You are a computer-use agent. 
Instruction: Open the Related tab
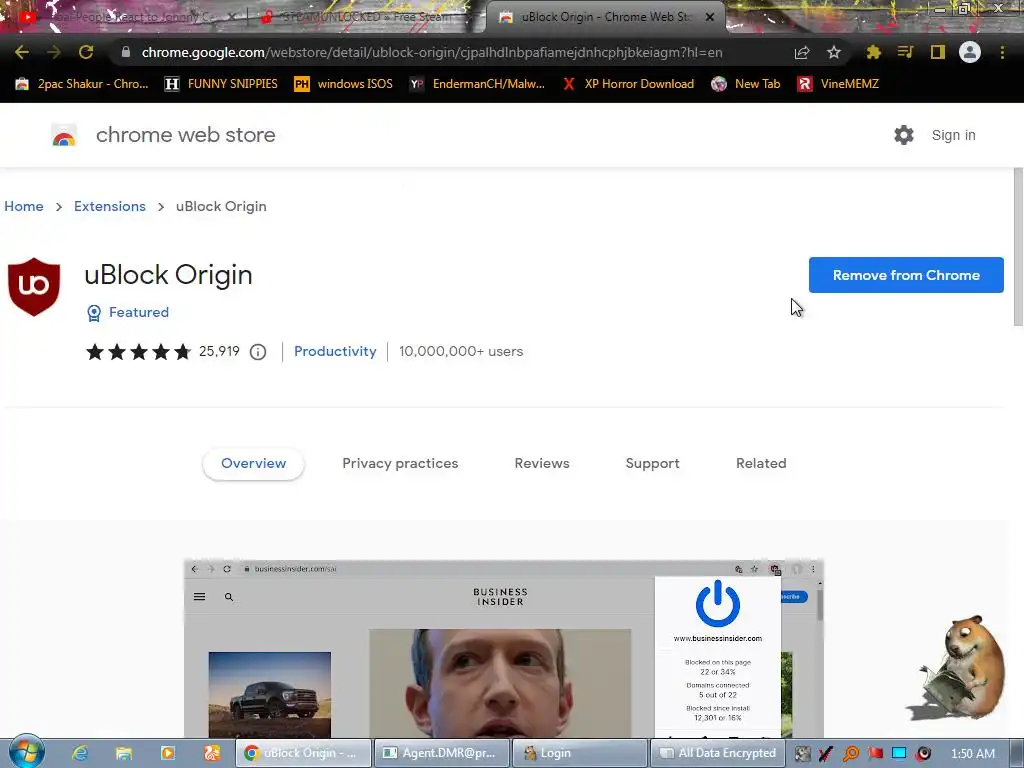pos(761,464)
